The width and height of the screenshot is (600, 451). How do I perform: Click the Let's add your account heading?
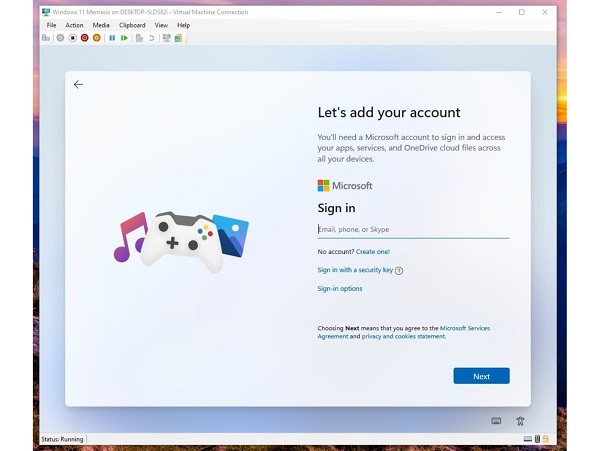click(x=389, y=112)
